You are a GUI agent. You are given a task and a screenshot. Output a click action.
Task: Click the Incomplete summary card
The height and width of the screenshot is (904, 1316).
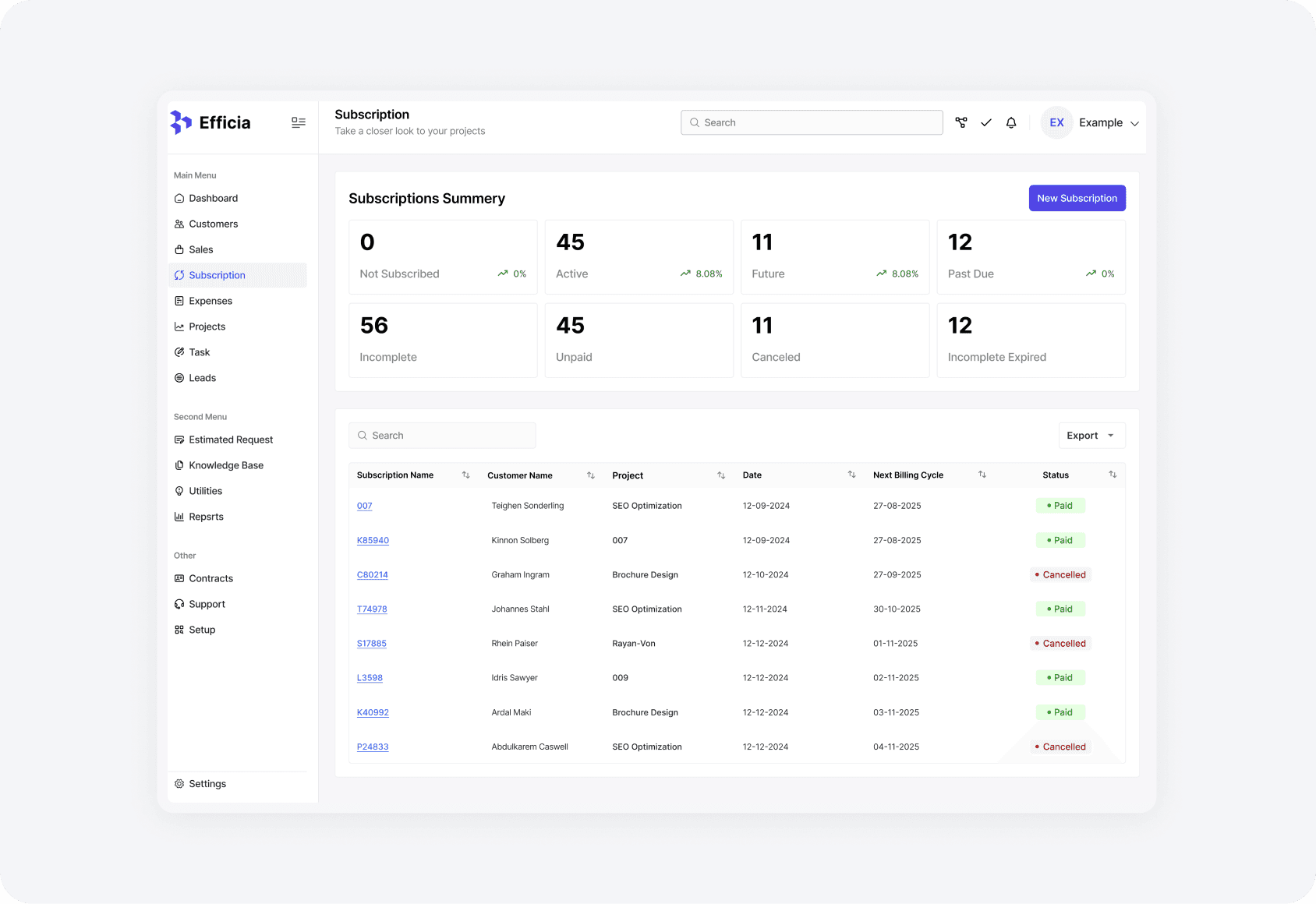(443, 341)
